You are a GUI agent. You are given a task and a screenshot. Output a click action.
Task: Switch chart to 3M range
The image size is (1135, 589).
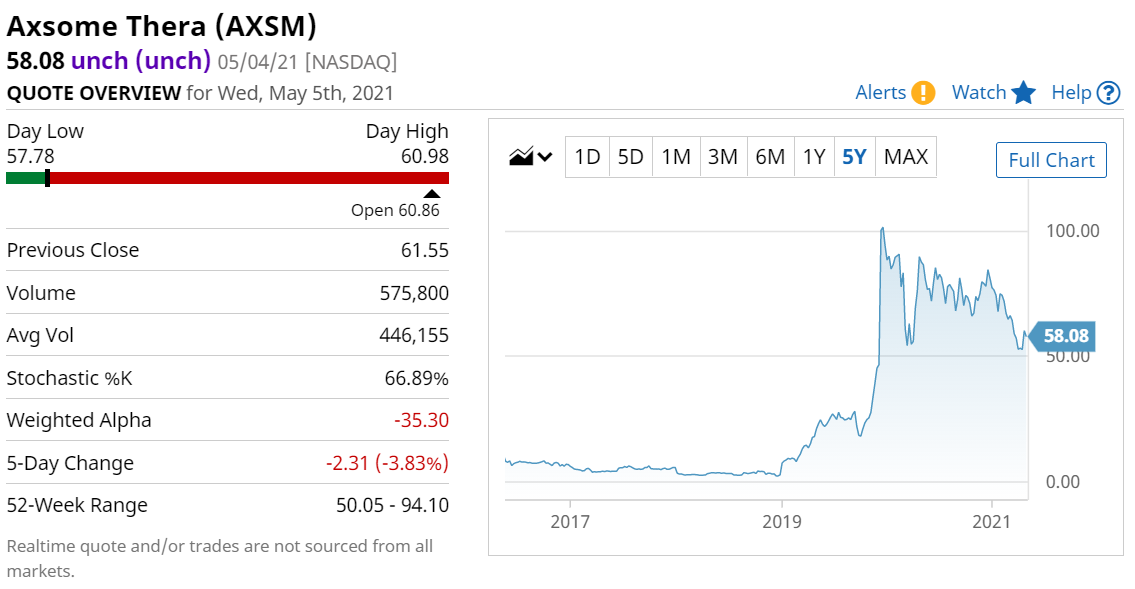coord(723,157)
